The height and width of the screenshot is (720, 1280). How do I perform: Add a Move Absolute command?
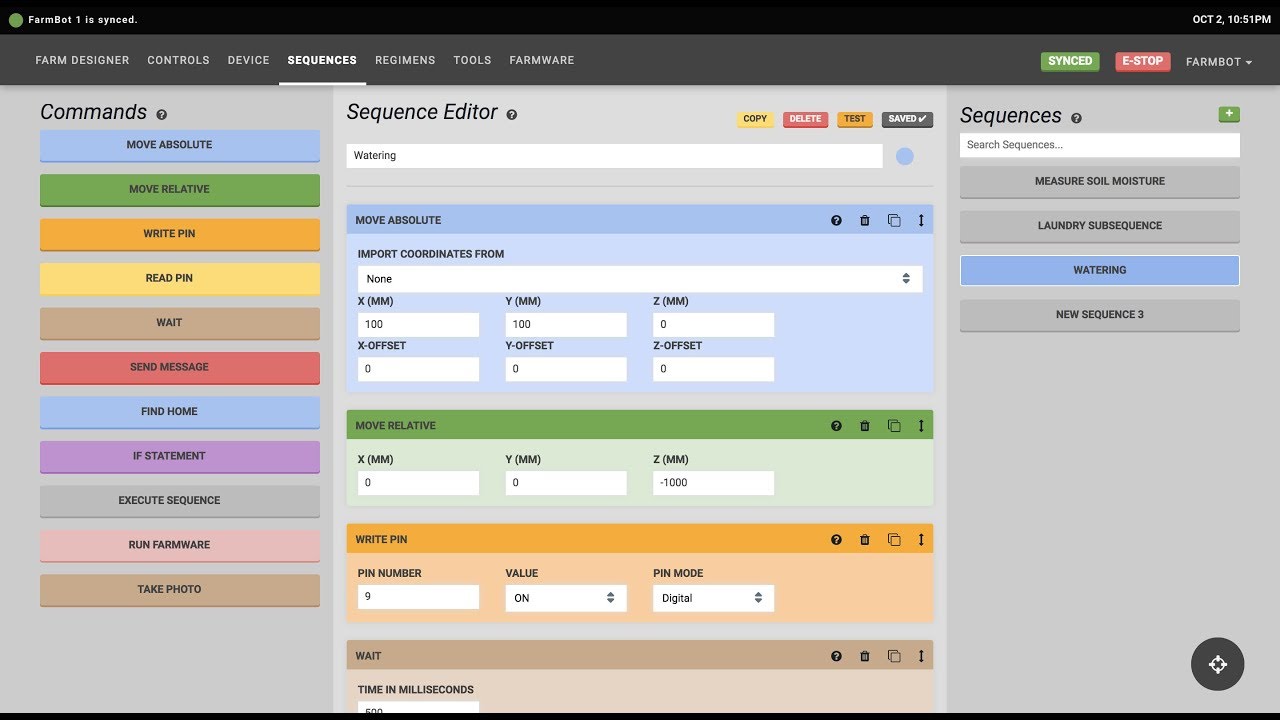click(x=180, y=145)
